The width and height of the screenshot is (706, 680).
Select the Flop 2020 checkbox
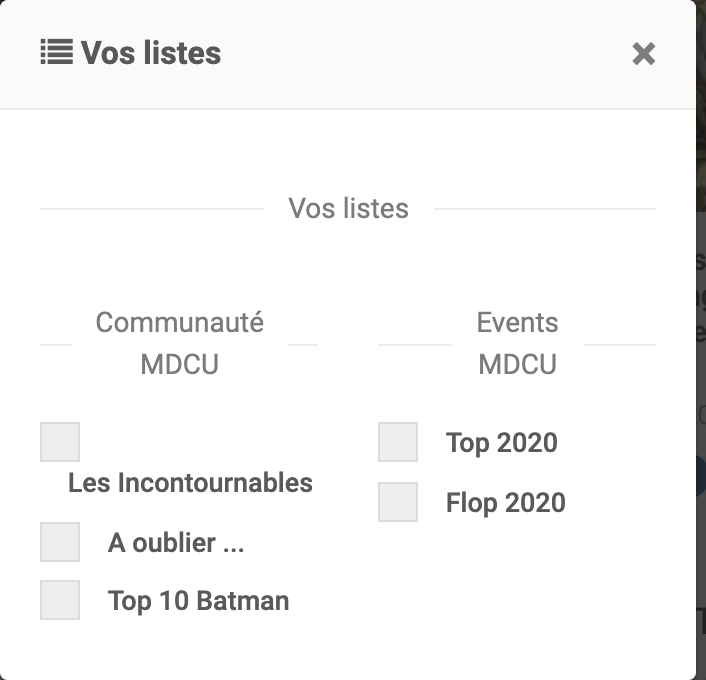398,502
